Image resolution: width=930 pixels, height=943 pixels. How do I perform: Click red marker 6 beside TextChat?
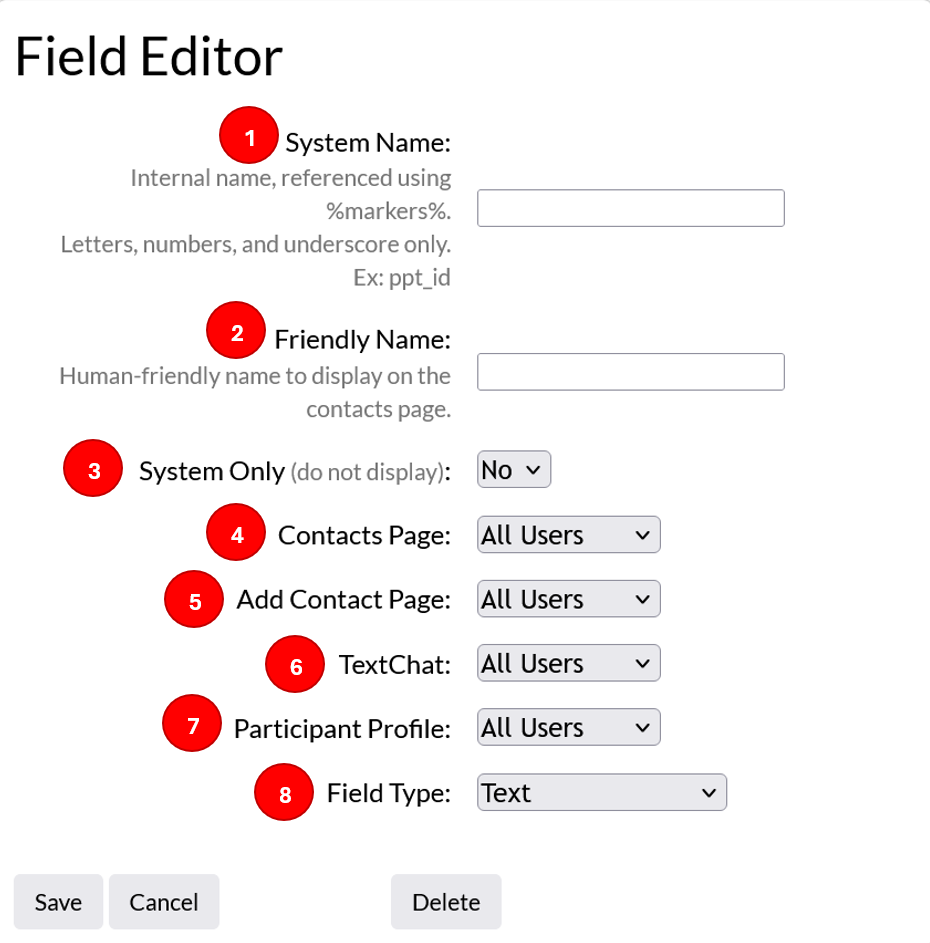click(x=295, y=664)
